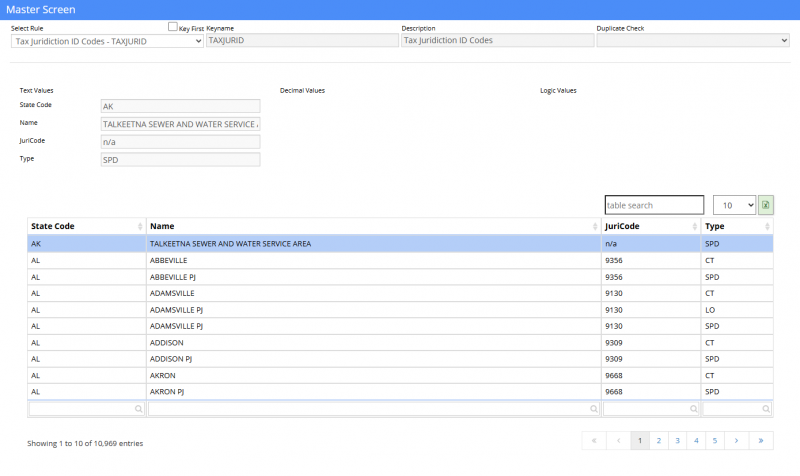Click the Excel export icon
The width and height of the screenshot is (800, 476).
(x=766, y=205)
